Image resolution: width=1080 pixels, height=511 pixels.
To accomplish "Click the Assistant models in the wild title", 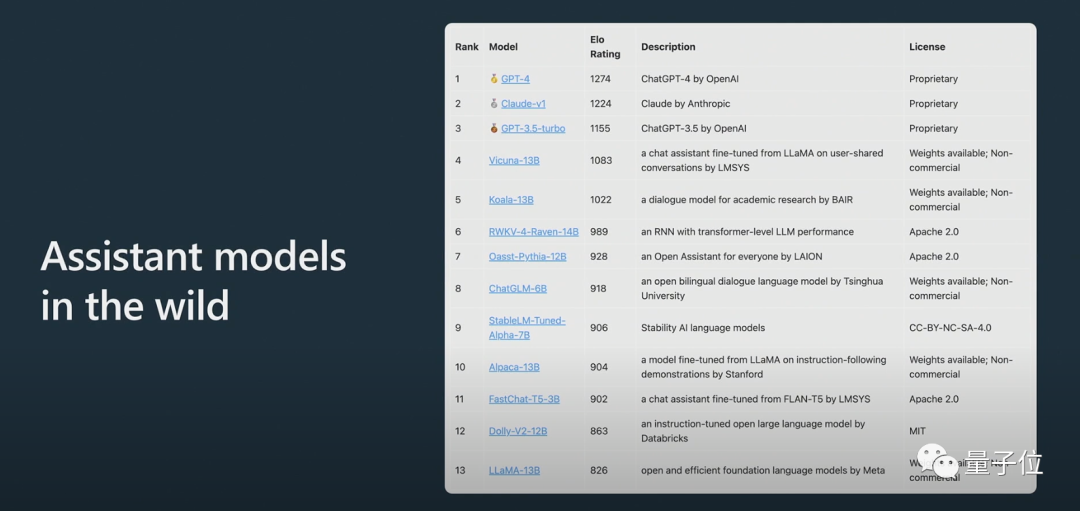I will (194, 282).
